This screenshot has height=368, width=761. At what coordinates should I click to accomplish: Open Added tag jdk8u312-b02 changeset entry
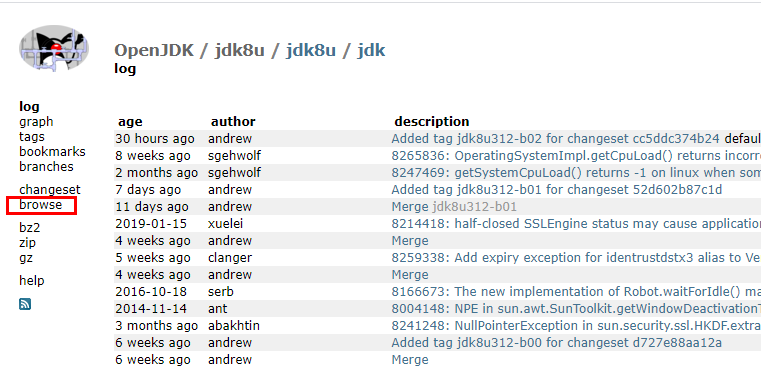(555, 139)
